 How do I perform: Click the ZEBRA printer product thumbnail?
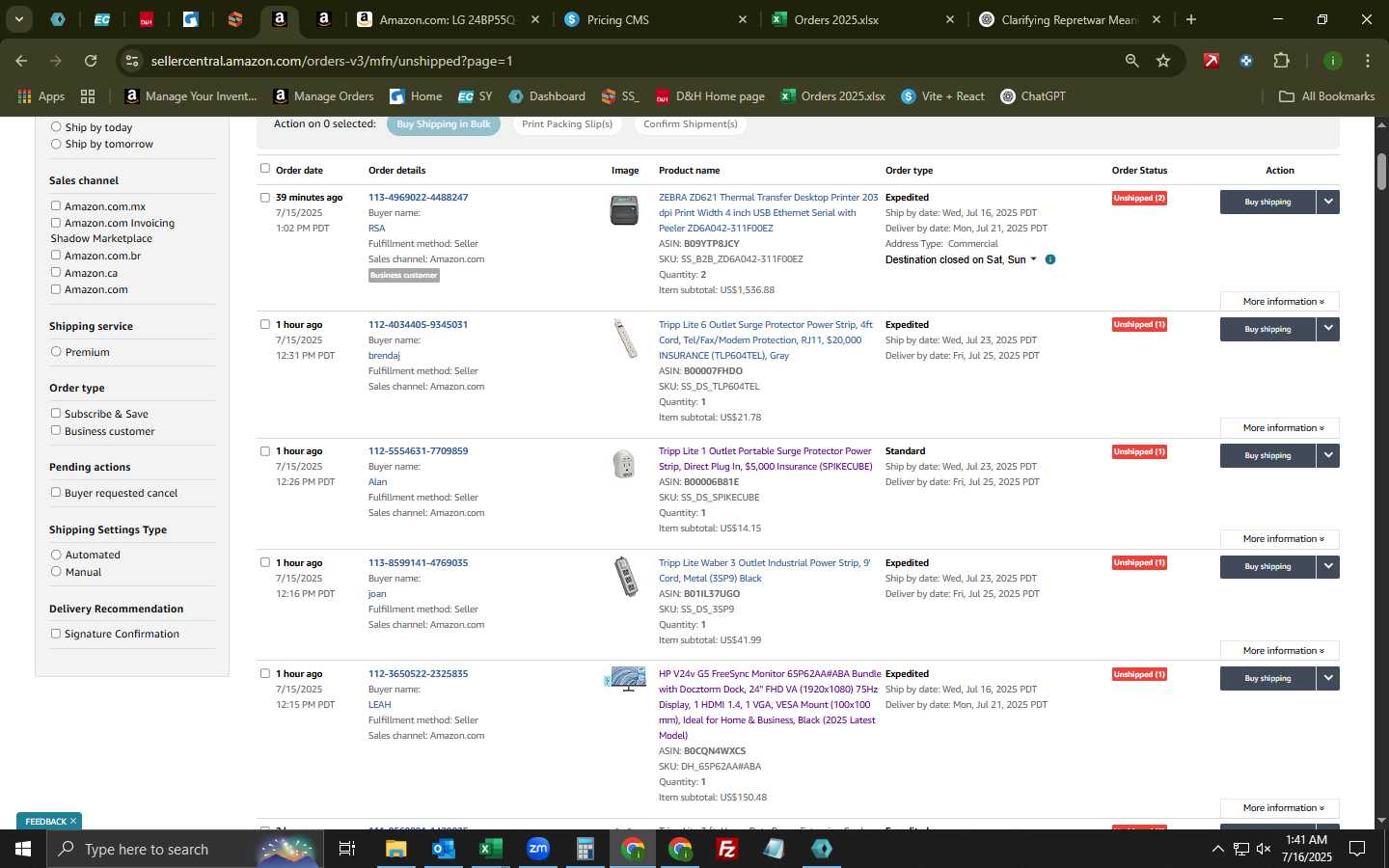(x=624, y=209)
